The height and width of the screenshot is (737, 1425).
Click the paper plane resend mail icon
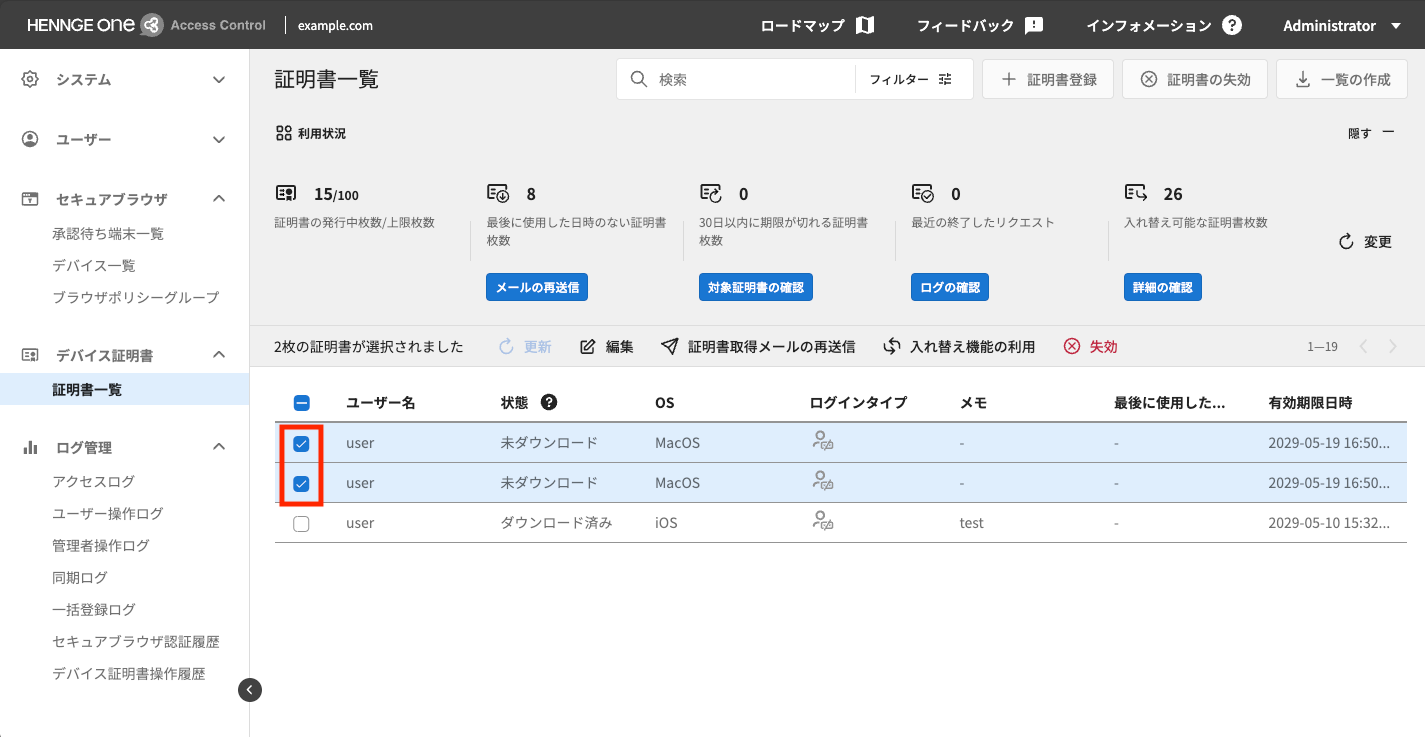[670, 346]
